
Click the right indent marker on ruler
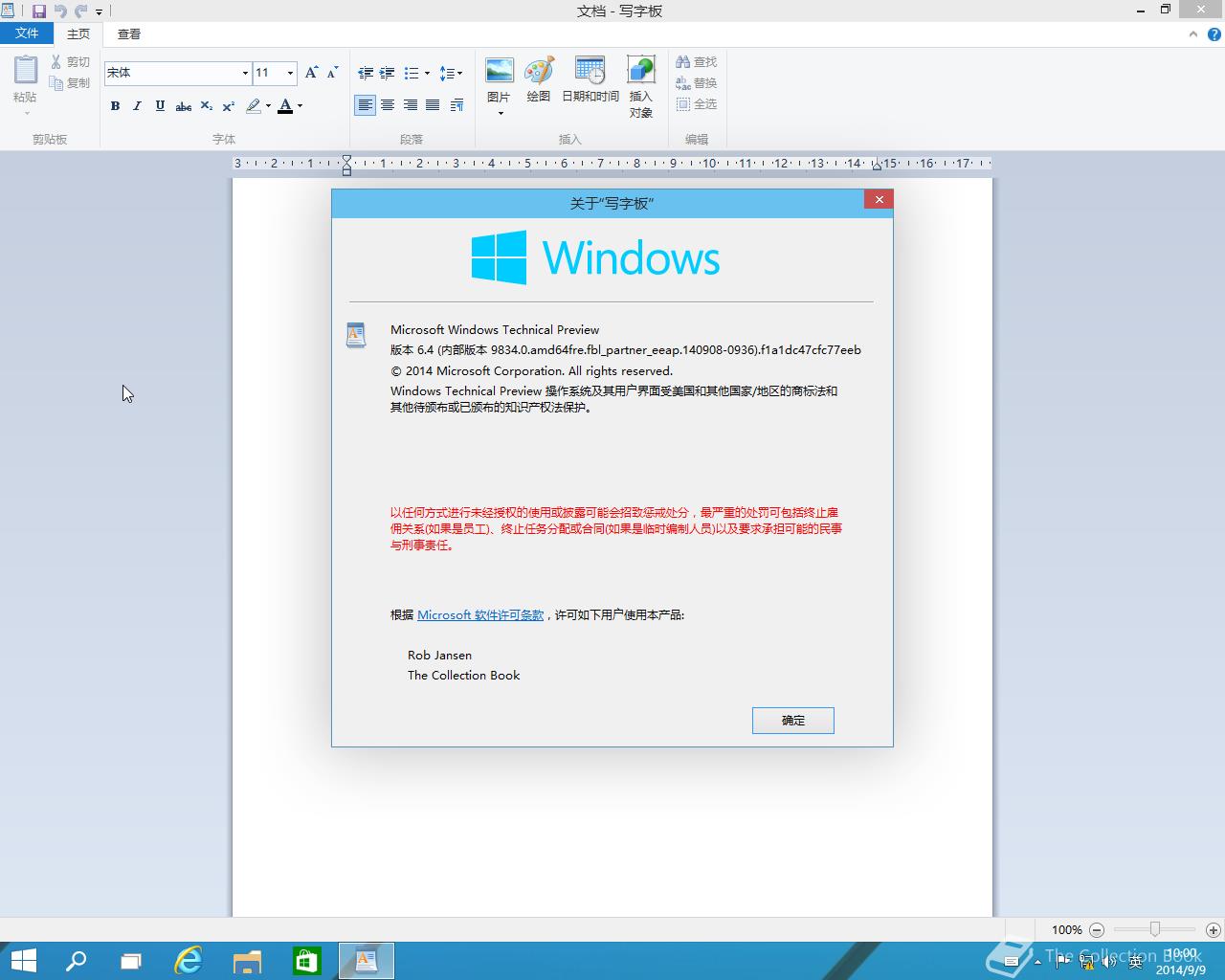(877, 167)
